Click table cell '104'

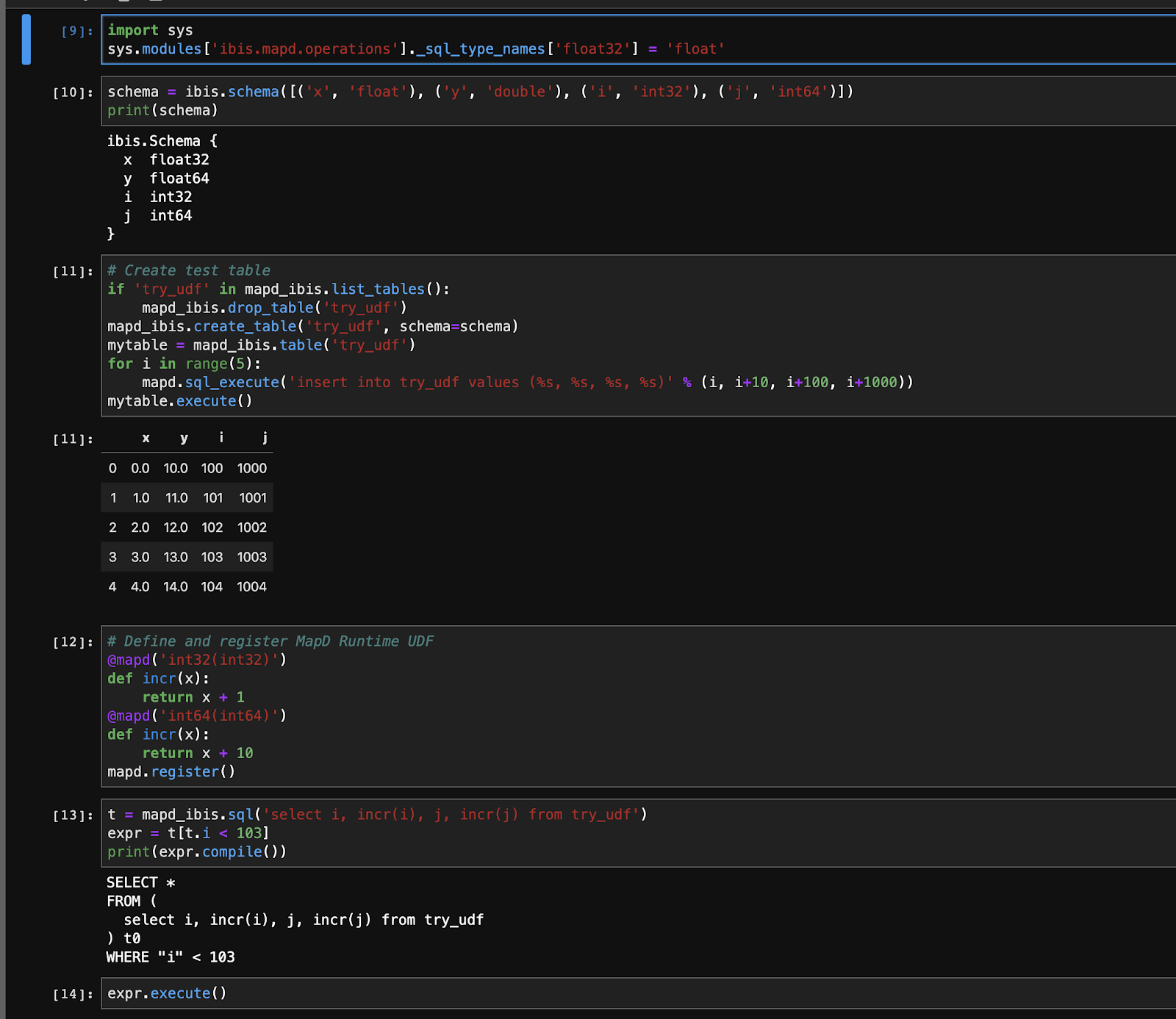point(212,587)
